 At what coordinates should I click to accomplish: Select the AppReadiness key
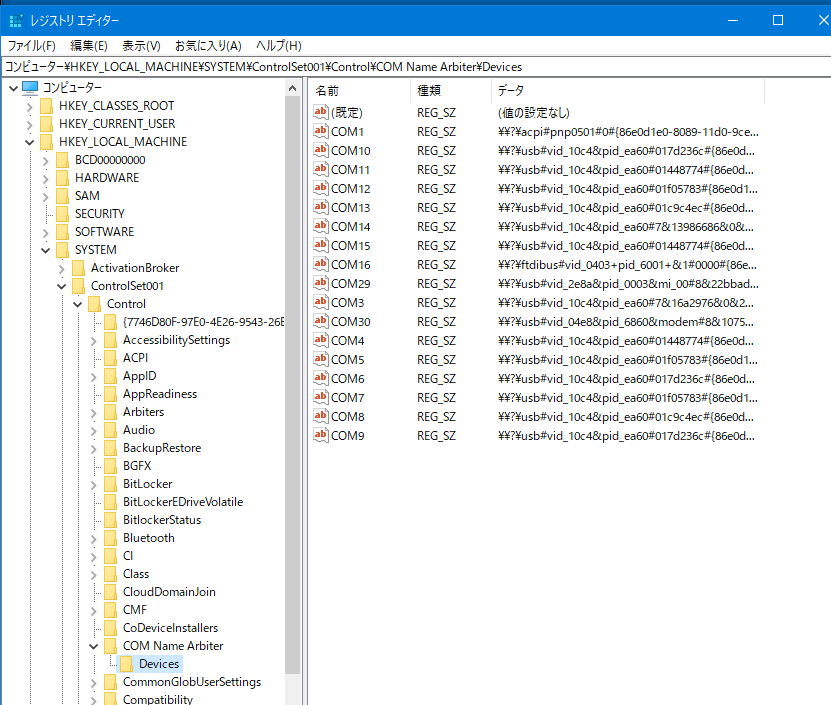(160, 393)
